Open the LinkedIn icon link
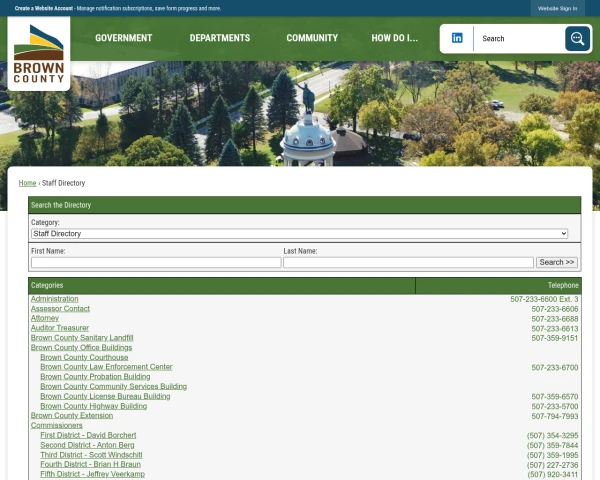Viewport: 600px width, 480px height. (x=457, y=38)
